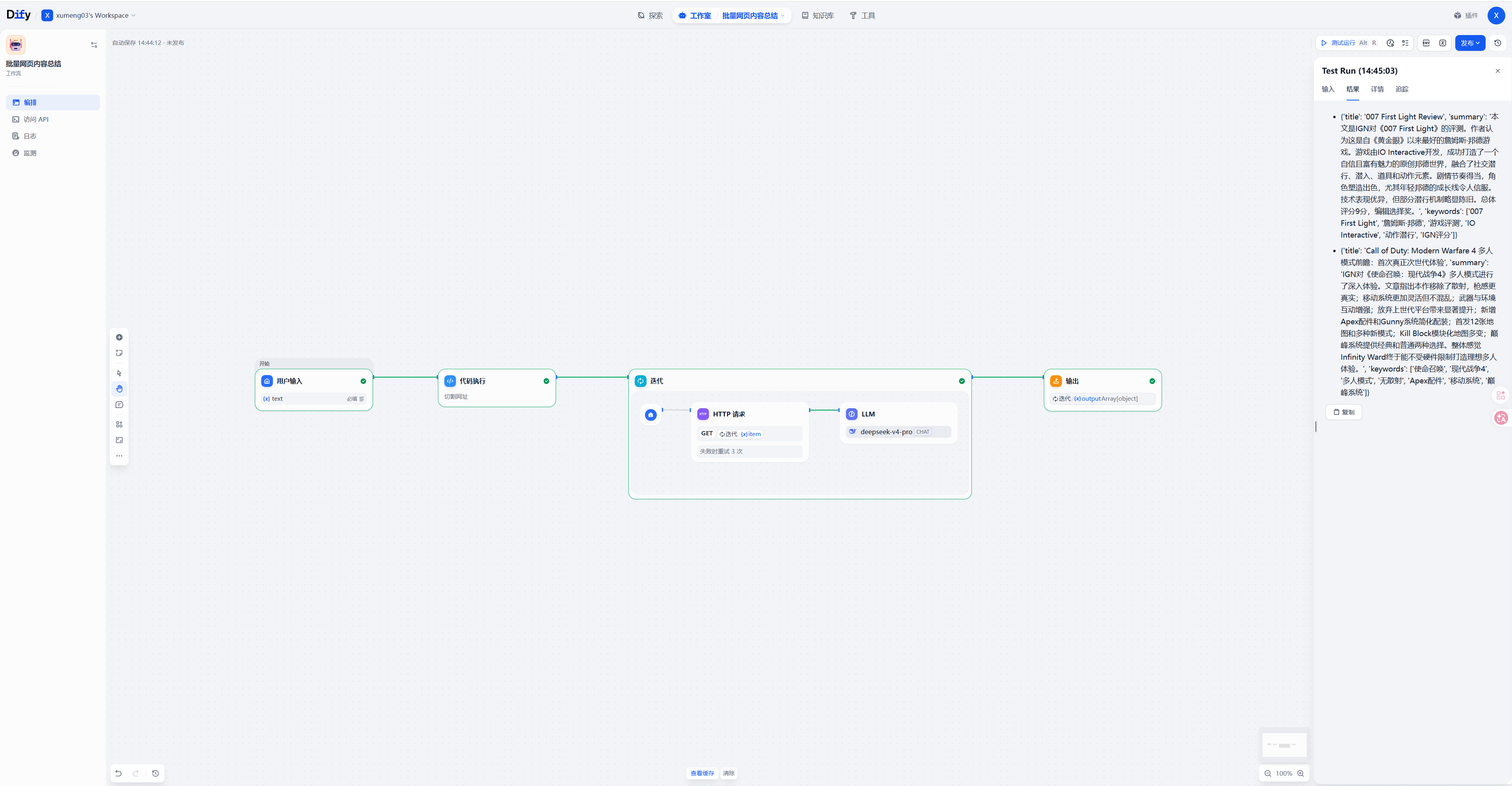1512x786 pixels.
Task: Expand the 批量网页内容总结 app switcher dropdown
Action: 753,16
